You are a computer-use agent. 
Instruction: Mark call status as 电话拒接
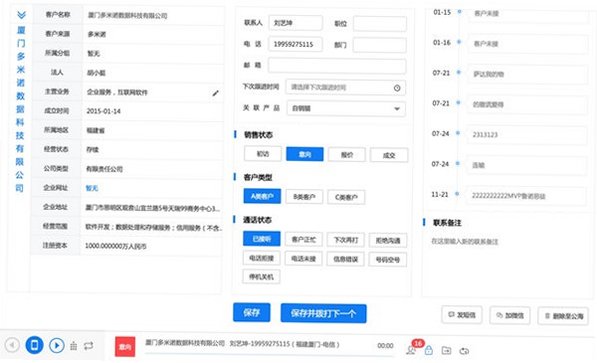tap(261, 258)
